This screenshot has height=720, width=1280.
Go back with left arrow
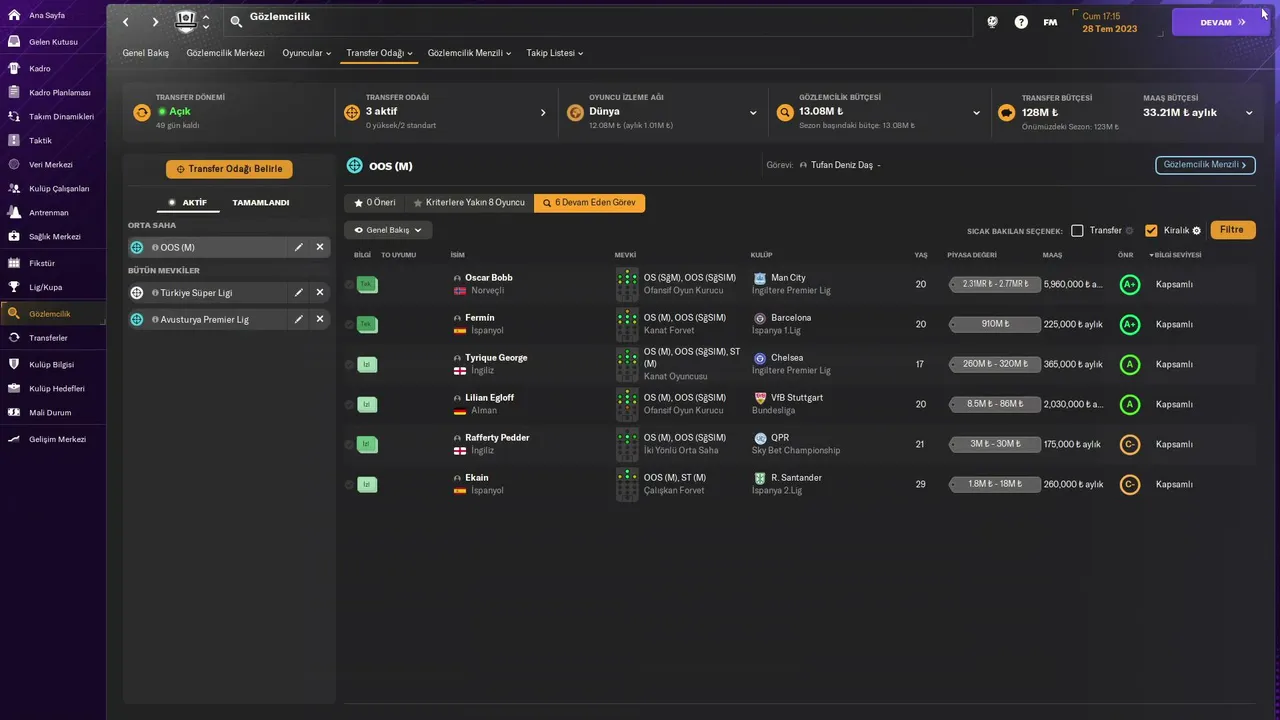pyautogui.click(x=125, y=22)
